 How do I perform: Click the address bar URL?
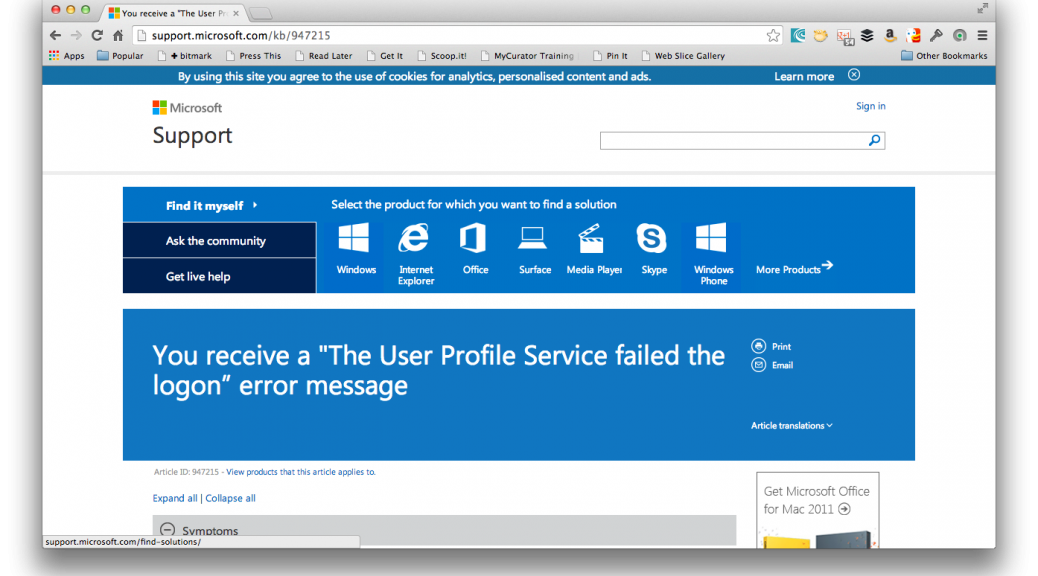[x=241, y=36]
